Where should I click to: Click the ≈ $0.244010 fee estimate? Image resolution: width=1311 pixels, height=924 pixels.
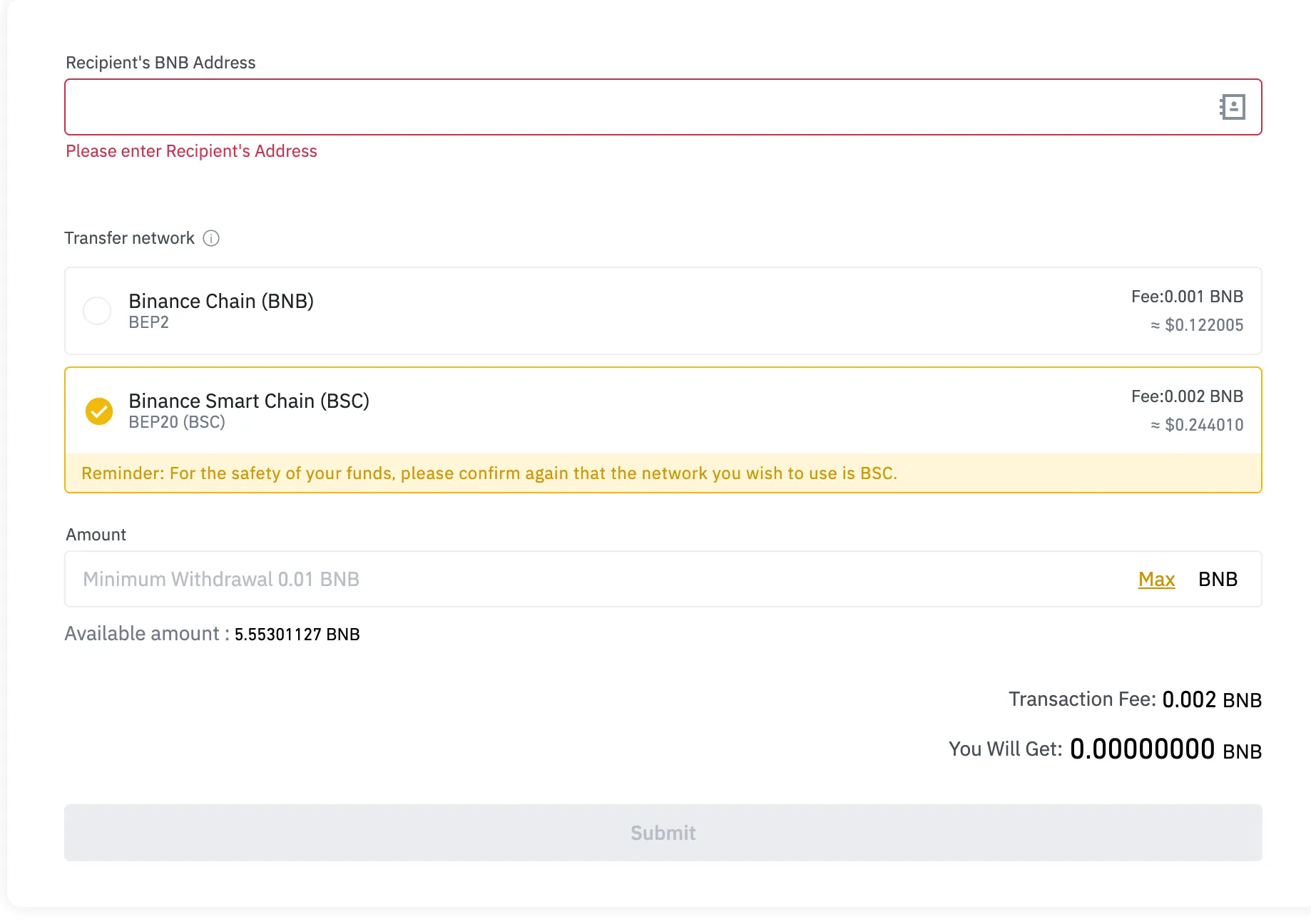pyautogui.click(x=1197, y=425)
